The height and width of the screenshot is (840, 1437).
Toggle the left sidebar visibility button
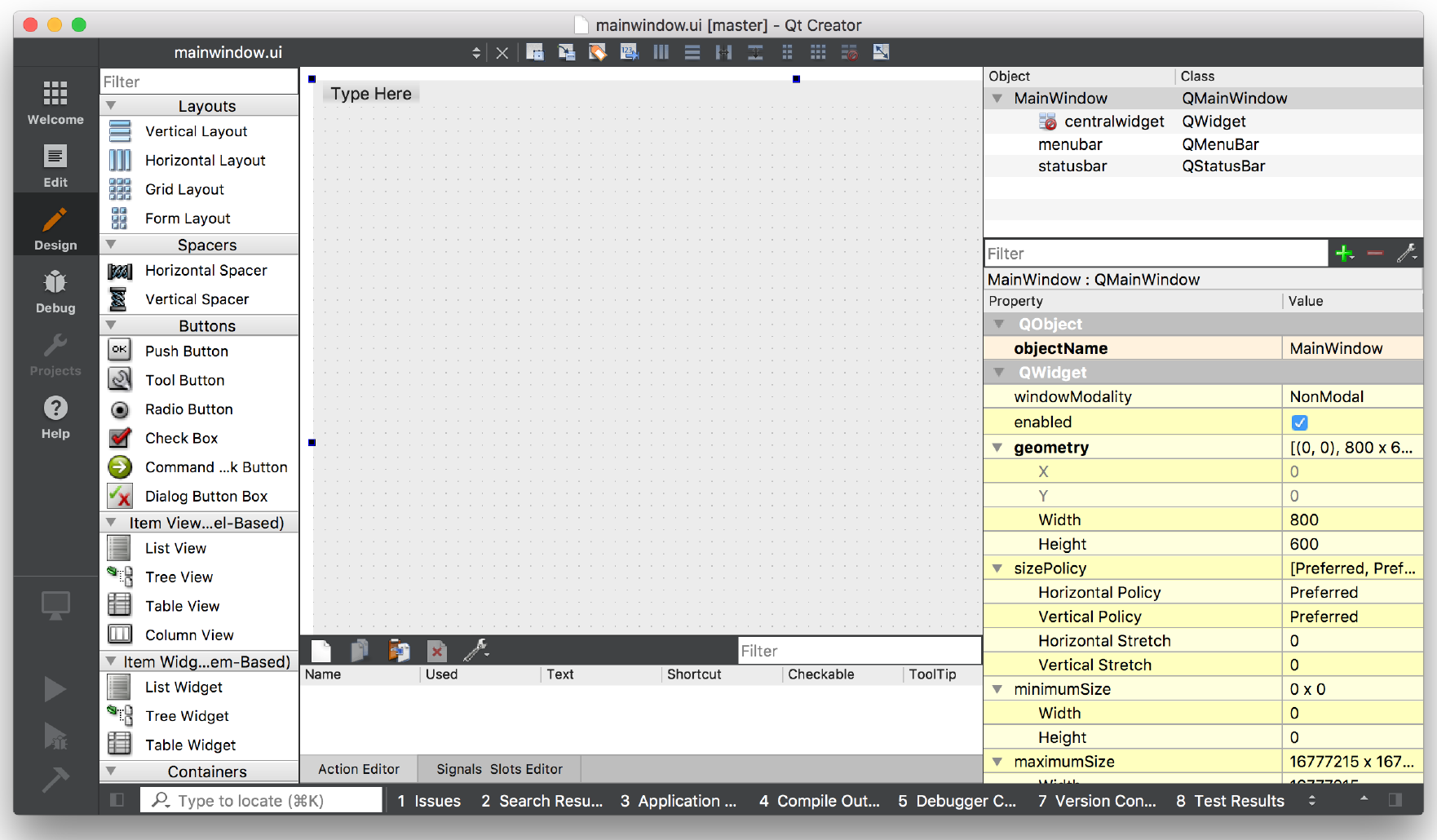pos(117,800)
